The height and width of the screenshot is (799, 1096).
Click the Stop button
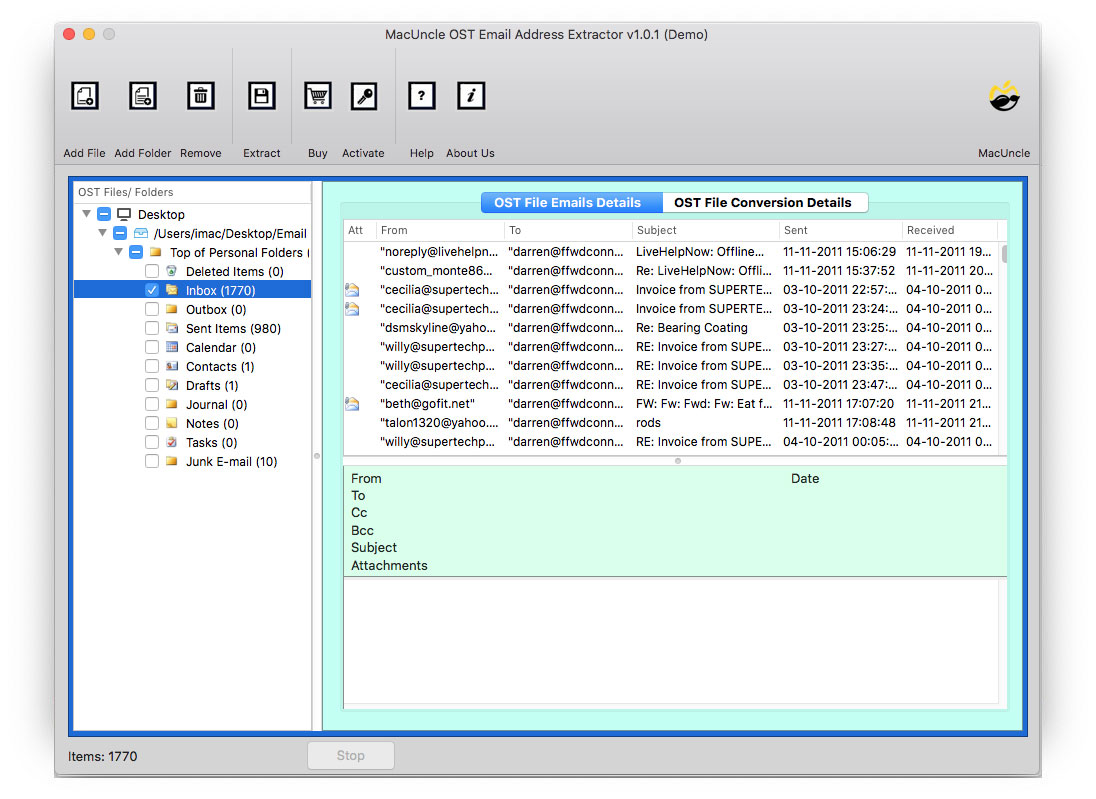351,755
